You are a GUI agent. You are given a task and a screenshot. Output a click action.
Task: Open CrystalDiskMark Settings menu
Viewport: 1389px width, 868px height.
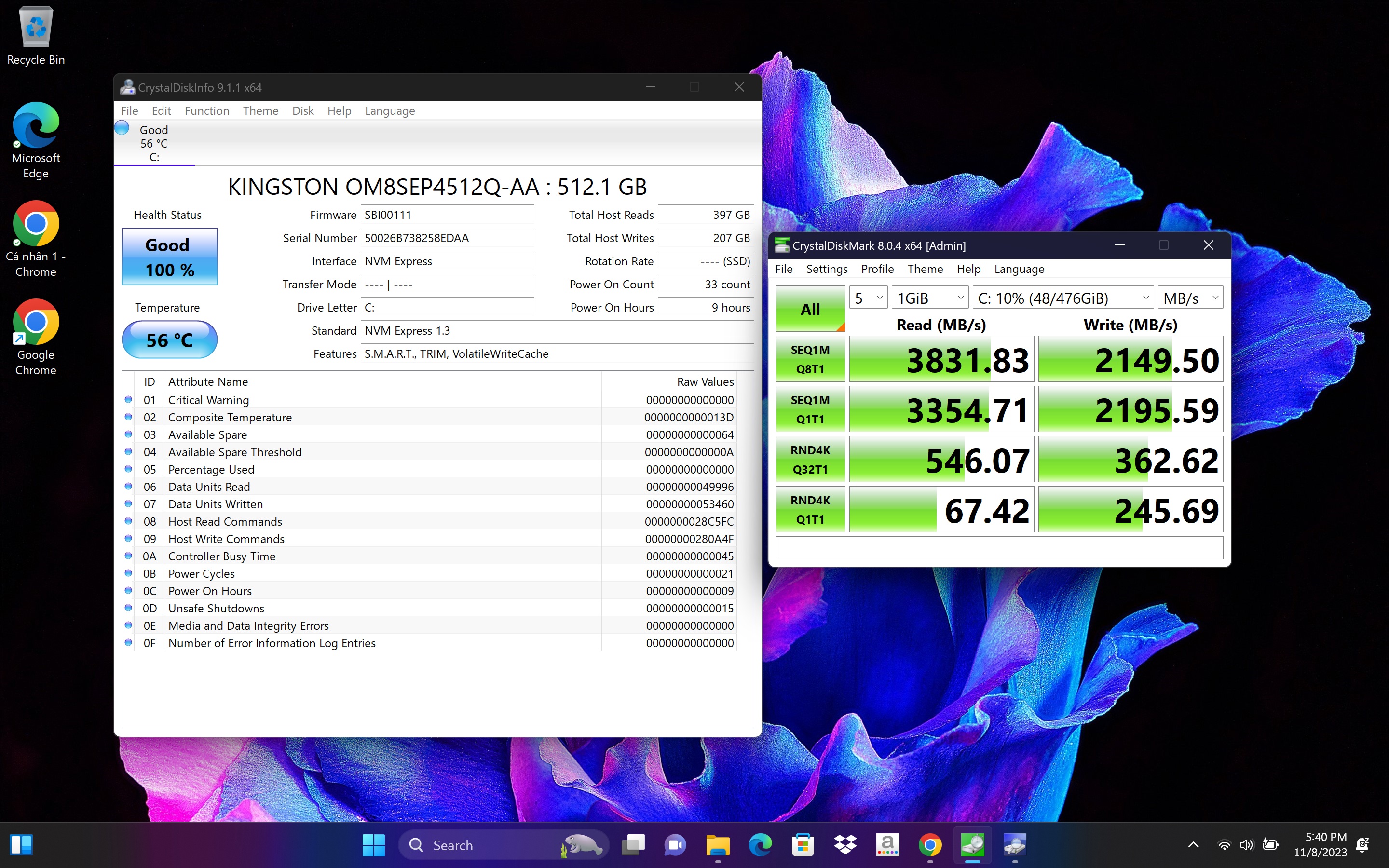(827, 269)
